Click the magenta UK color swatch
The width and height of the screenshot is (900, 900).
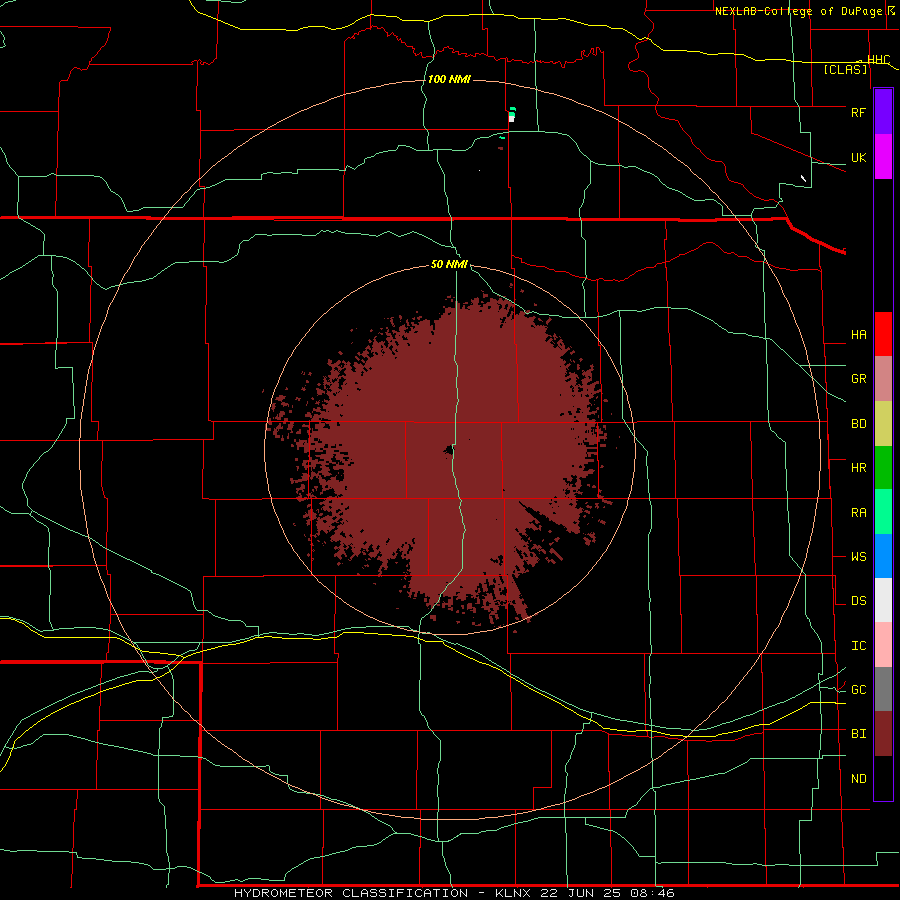tap(883, 157)
